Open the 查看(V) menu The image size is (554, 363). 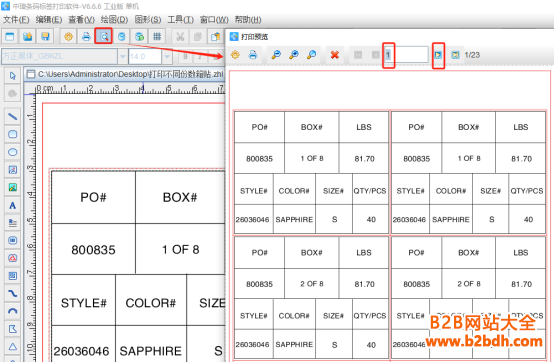[81, 20]
